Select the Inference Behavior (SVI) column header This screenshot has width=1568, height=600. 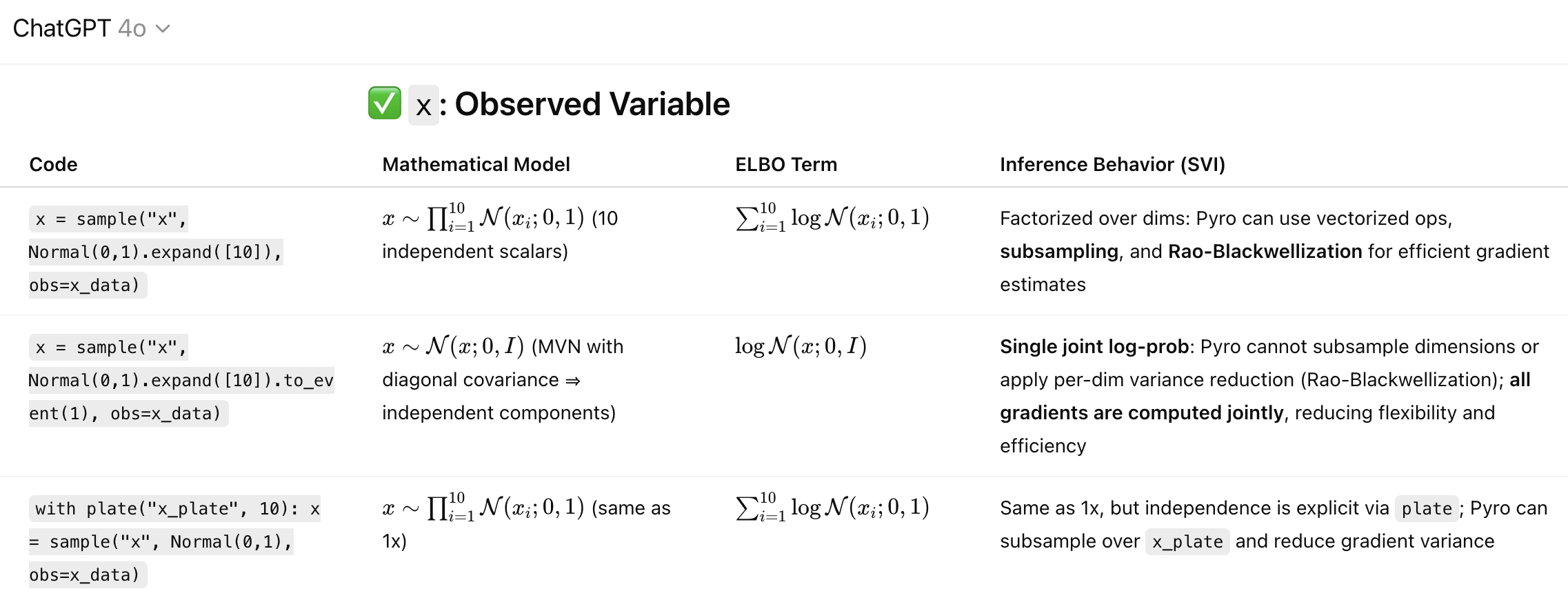point(1112,164)
